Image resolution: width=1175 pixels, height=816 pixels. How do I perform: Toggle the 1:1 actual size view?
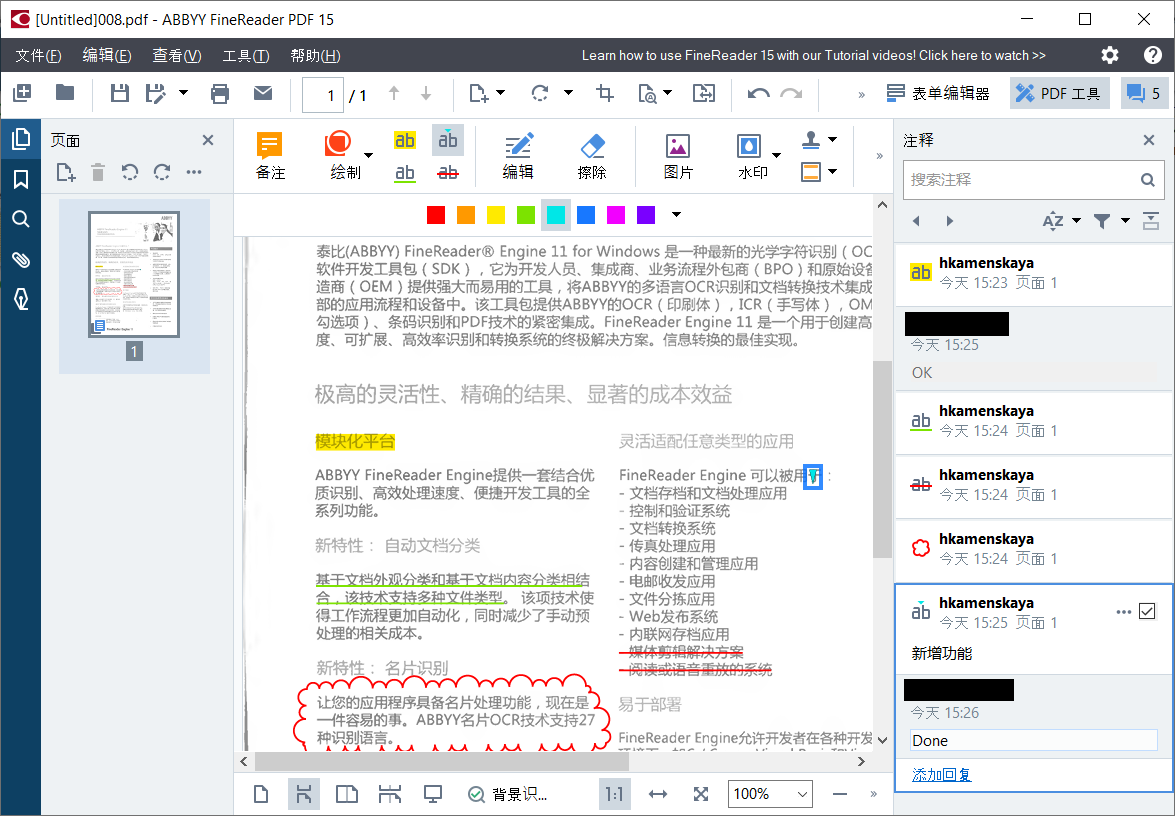coord(614,794)
